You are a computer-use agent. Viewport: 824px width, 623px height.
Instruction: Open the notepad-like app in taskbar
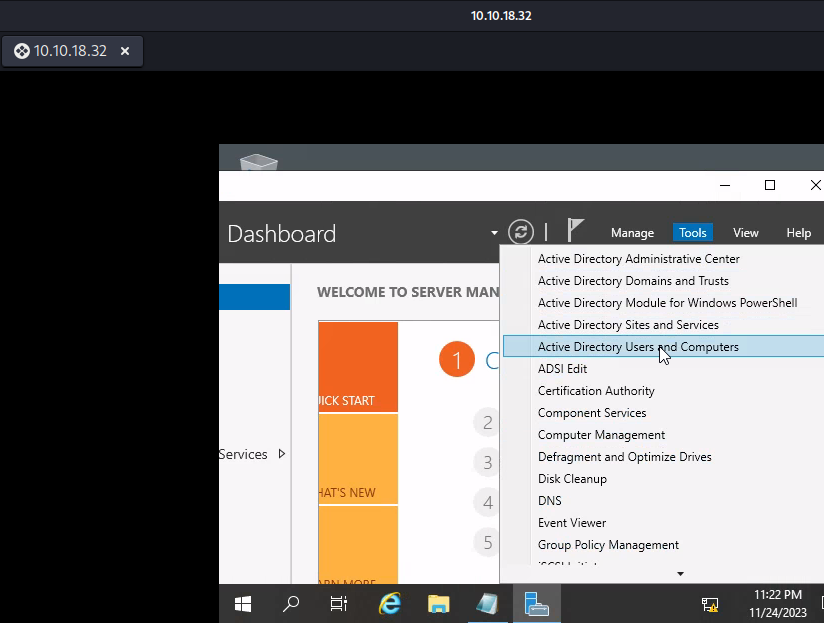[487, 604]
